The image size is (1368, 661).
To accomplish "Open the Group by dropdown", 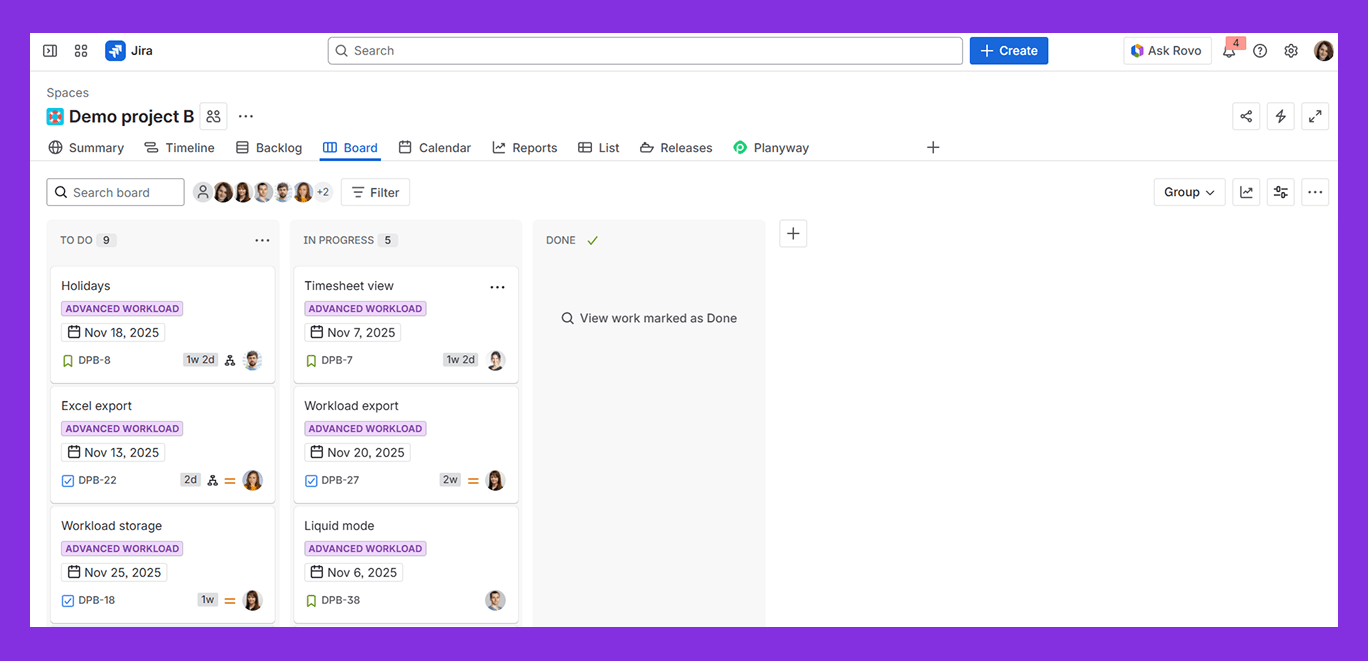I will (x=1189, y=192).
